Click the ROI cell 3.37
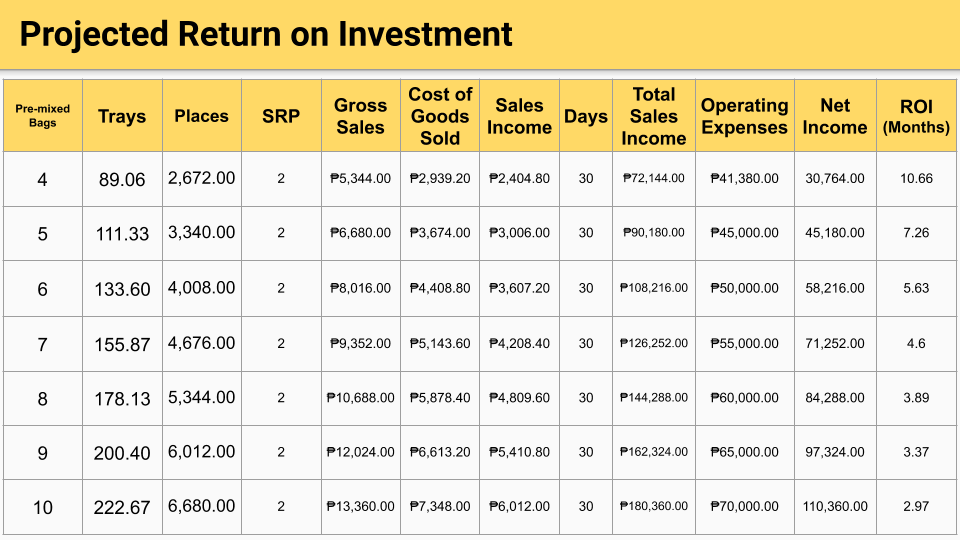 (x=916, y=452)
